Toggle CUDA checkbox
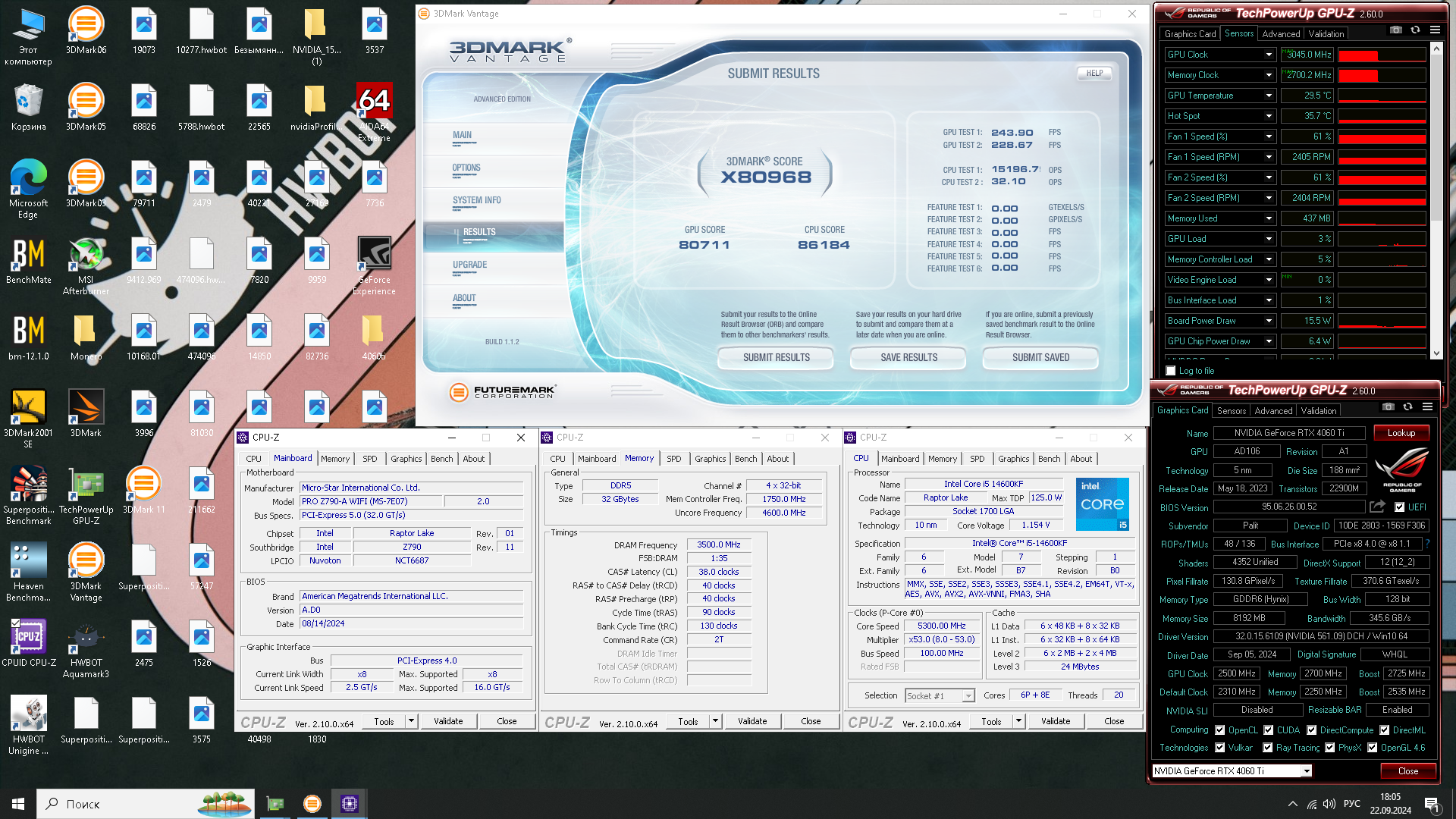Viewport: 1456px width, 819px height. coord(1268,730)
